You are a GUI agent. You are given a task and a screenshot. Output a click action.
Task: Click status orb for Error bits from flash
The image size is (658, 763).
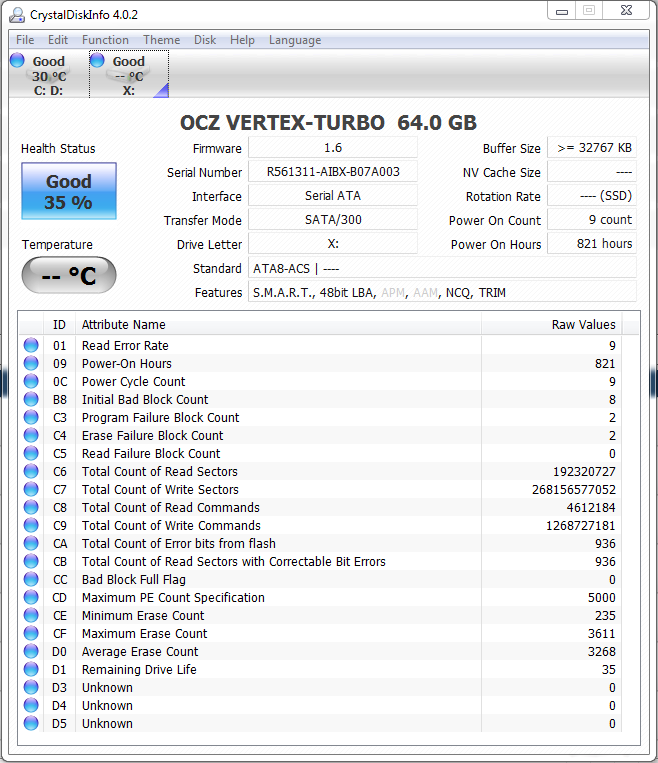[x=31, y=543]
